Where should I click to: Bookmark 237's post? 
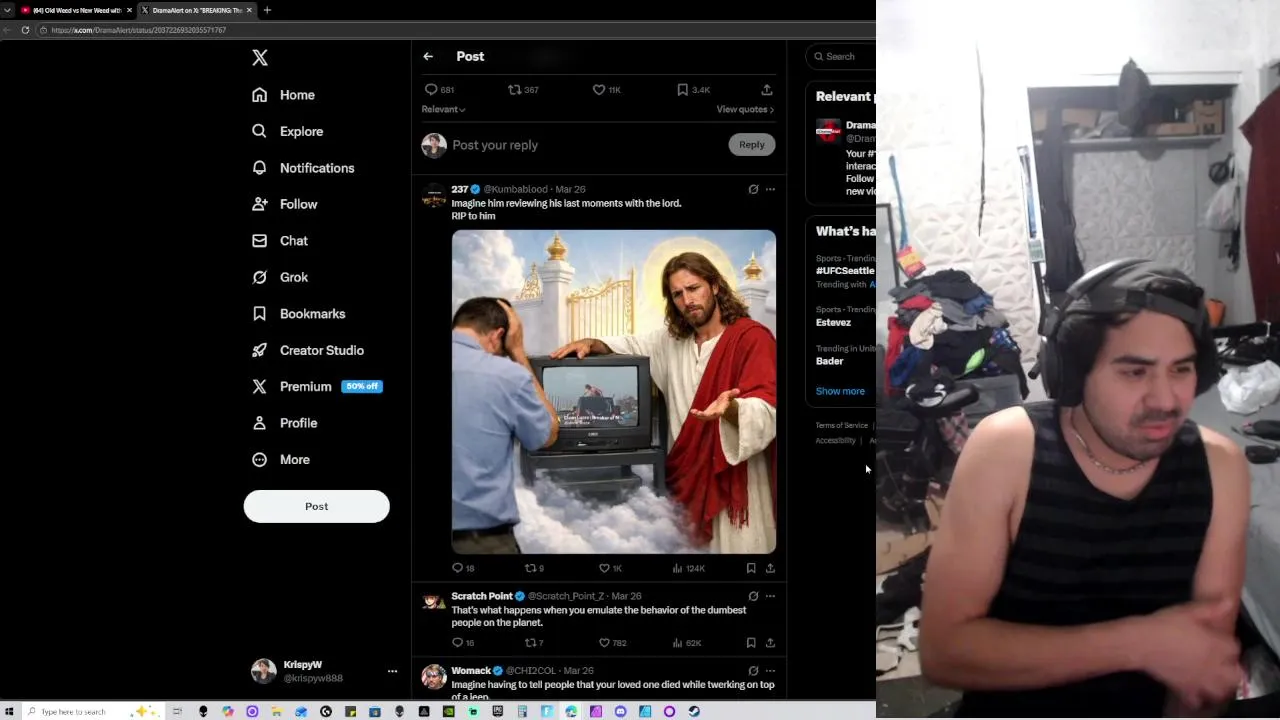click(x=751, y=568)
